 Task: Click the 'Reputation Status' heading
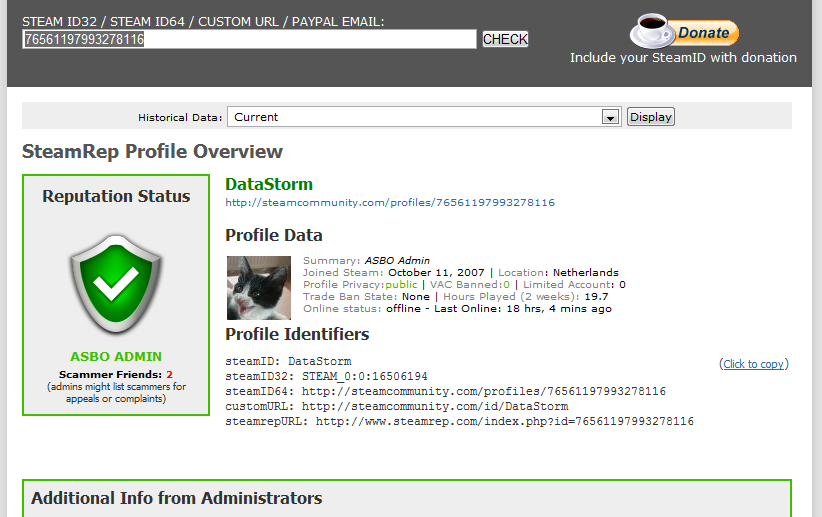coord(116,196)
